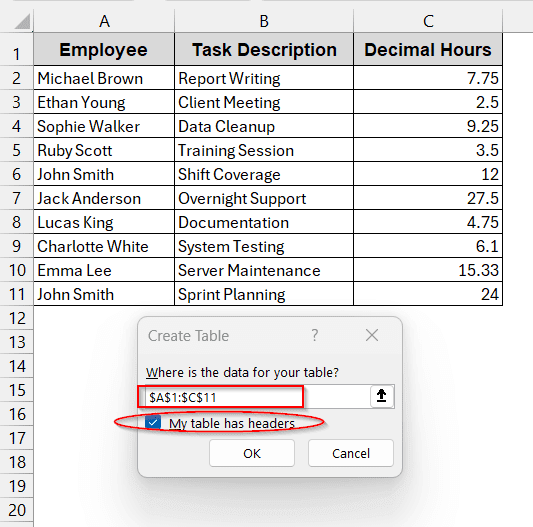Click the 2.5 hours cell
533x527 pixels.
click(x=428, y=102)
